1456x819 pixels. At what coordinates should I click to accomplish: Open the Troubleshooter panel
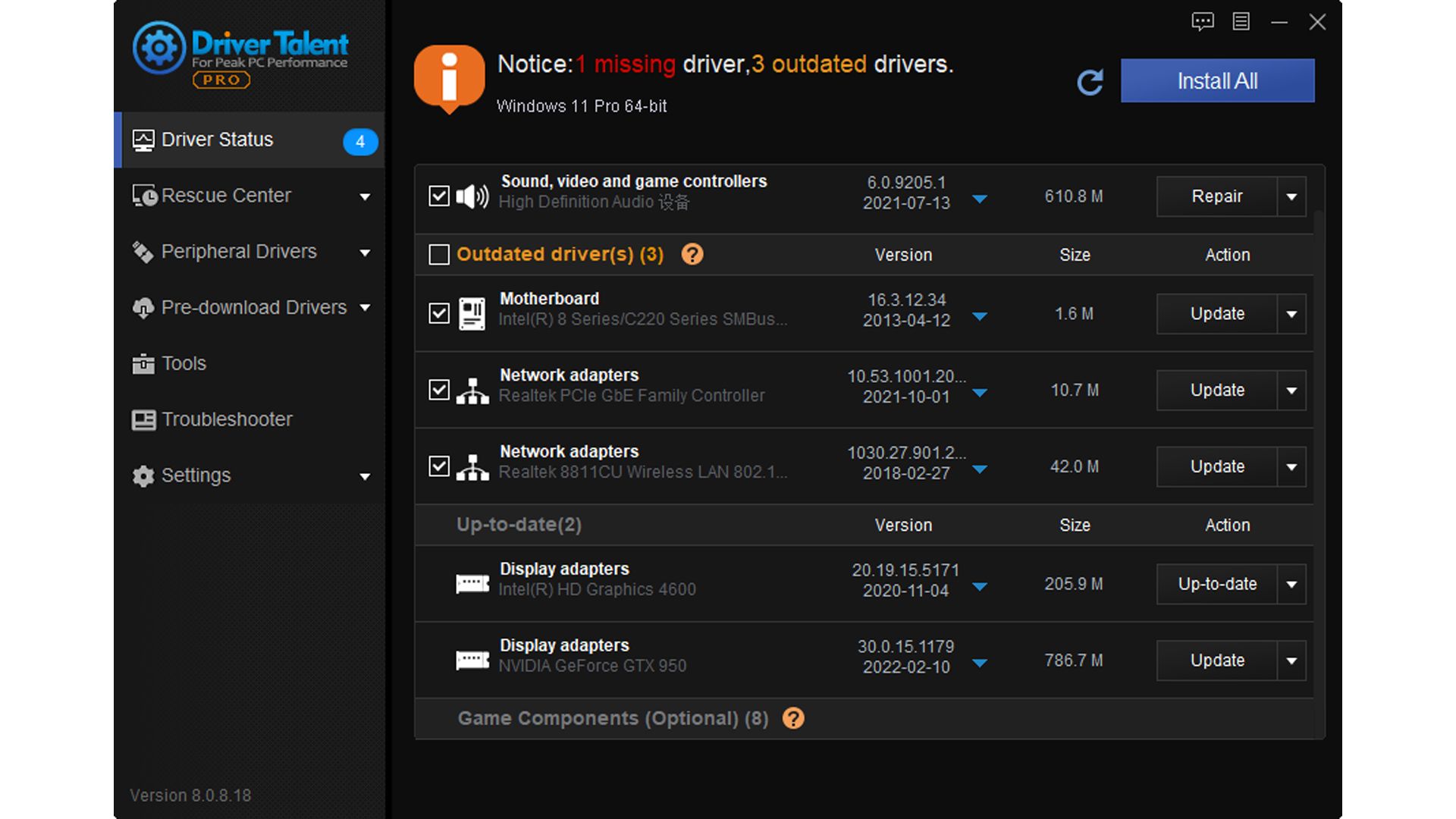point(227,419)
